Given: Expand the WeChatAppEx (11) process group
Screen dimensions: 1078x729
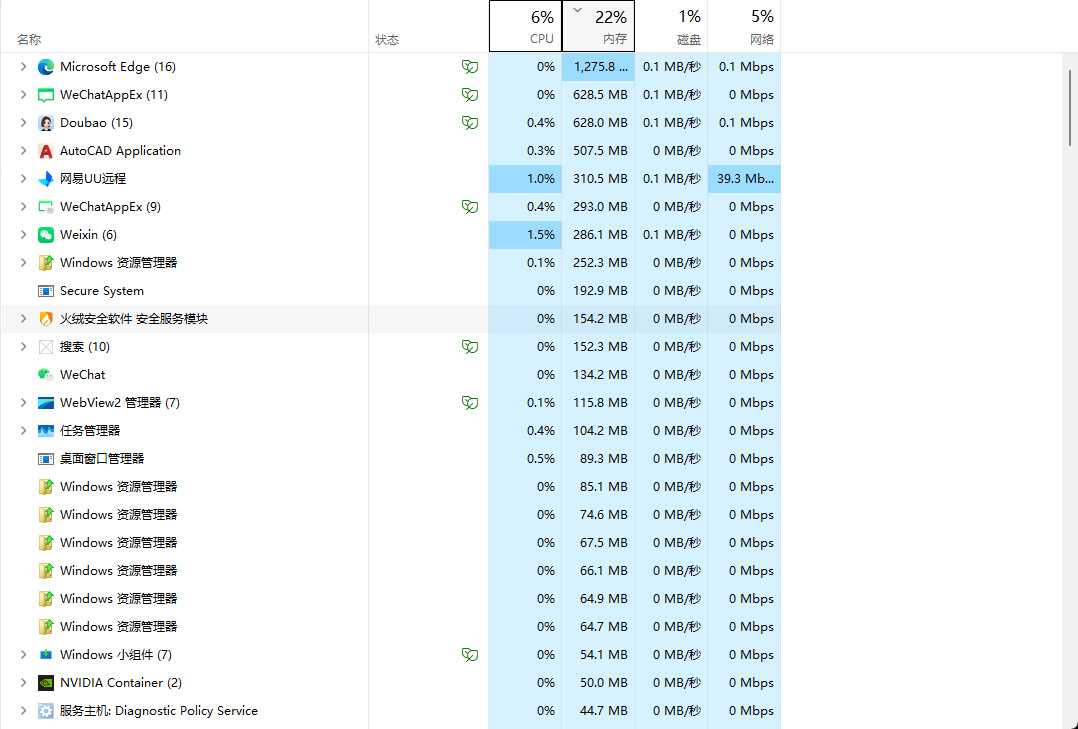Looking at the screenshot, I should tap(24, 95).
